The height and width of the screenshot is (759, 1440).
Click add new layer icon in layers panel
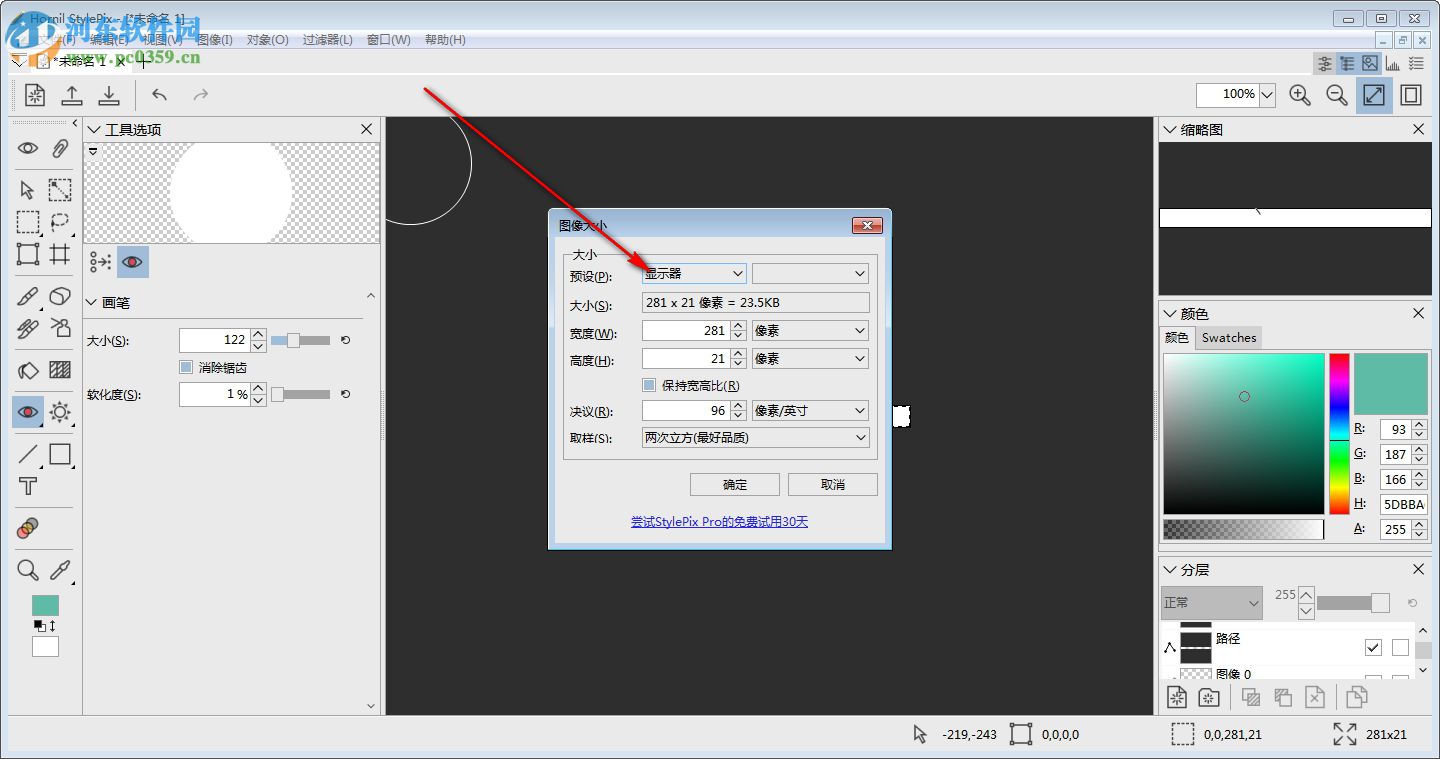(x=1177, y=697)
